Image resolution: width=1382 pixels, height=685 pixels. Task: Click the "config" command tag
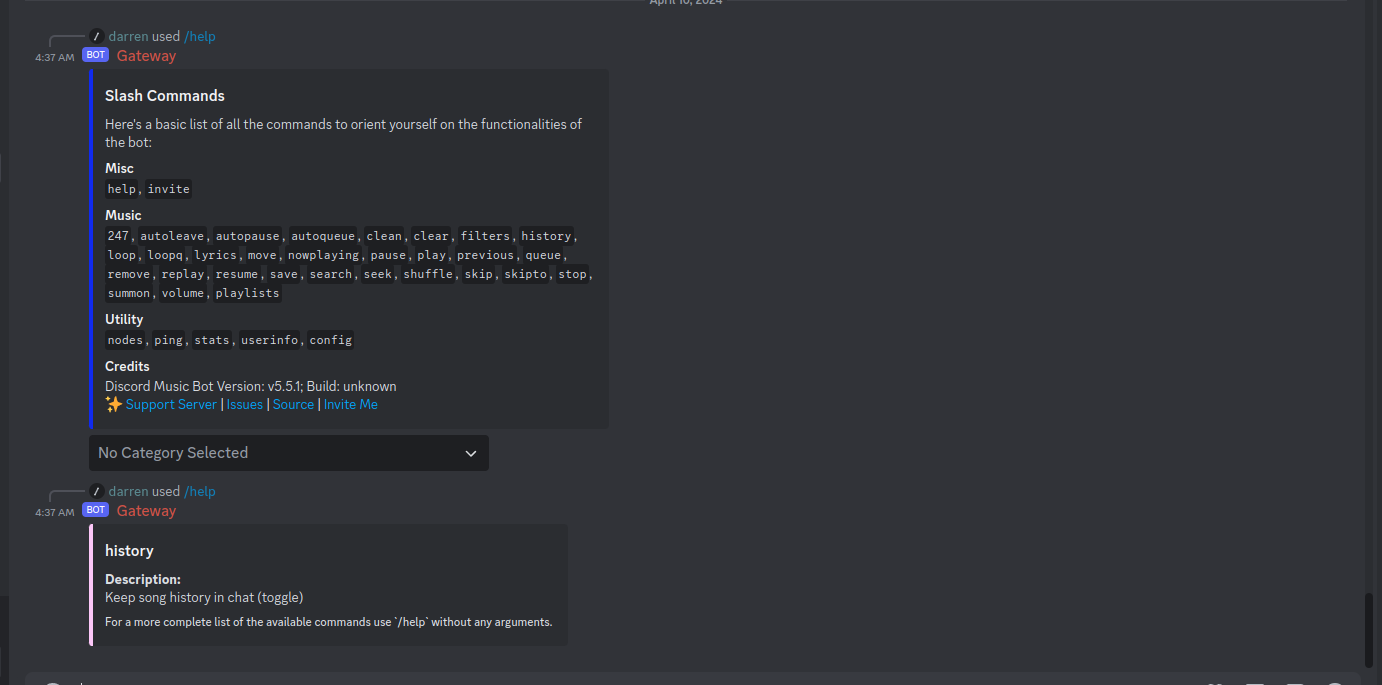pos(330,340)
